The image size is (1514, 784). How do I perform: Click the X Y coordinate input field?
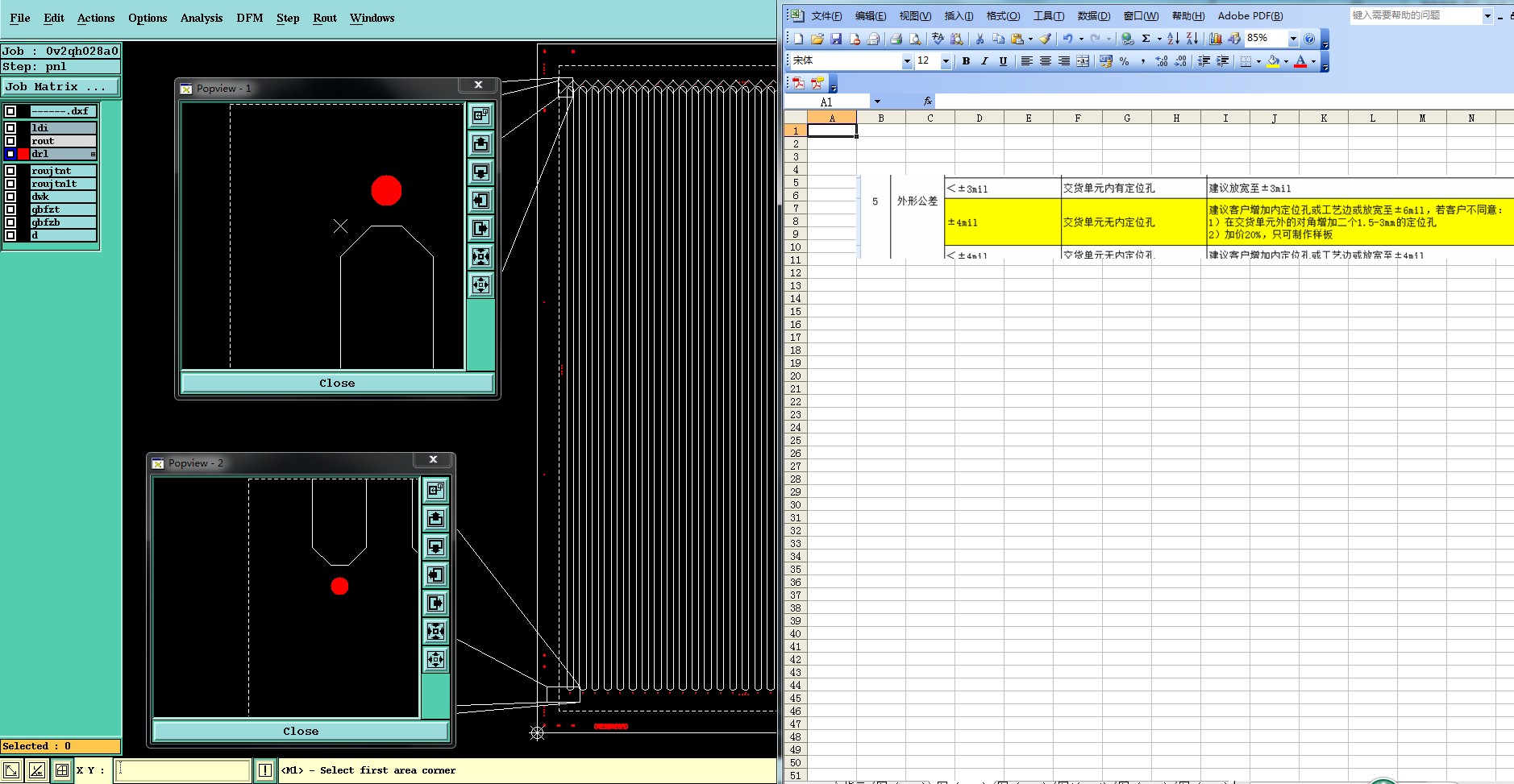coord(183,770)
